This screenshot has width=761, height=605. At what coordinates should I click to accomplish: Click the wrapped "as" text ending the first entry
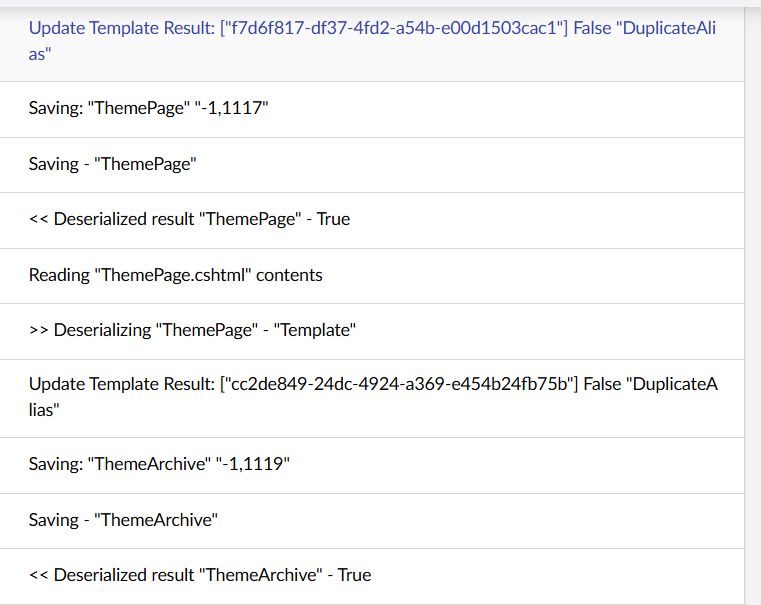point(39,55)
